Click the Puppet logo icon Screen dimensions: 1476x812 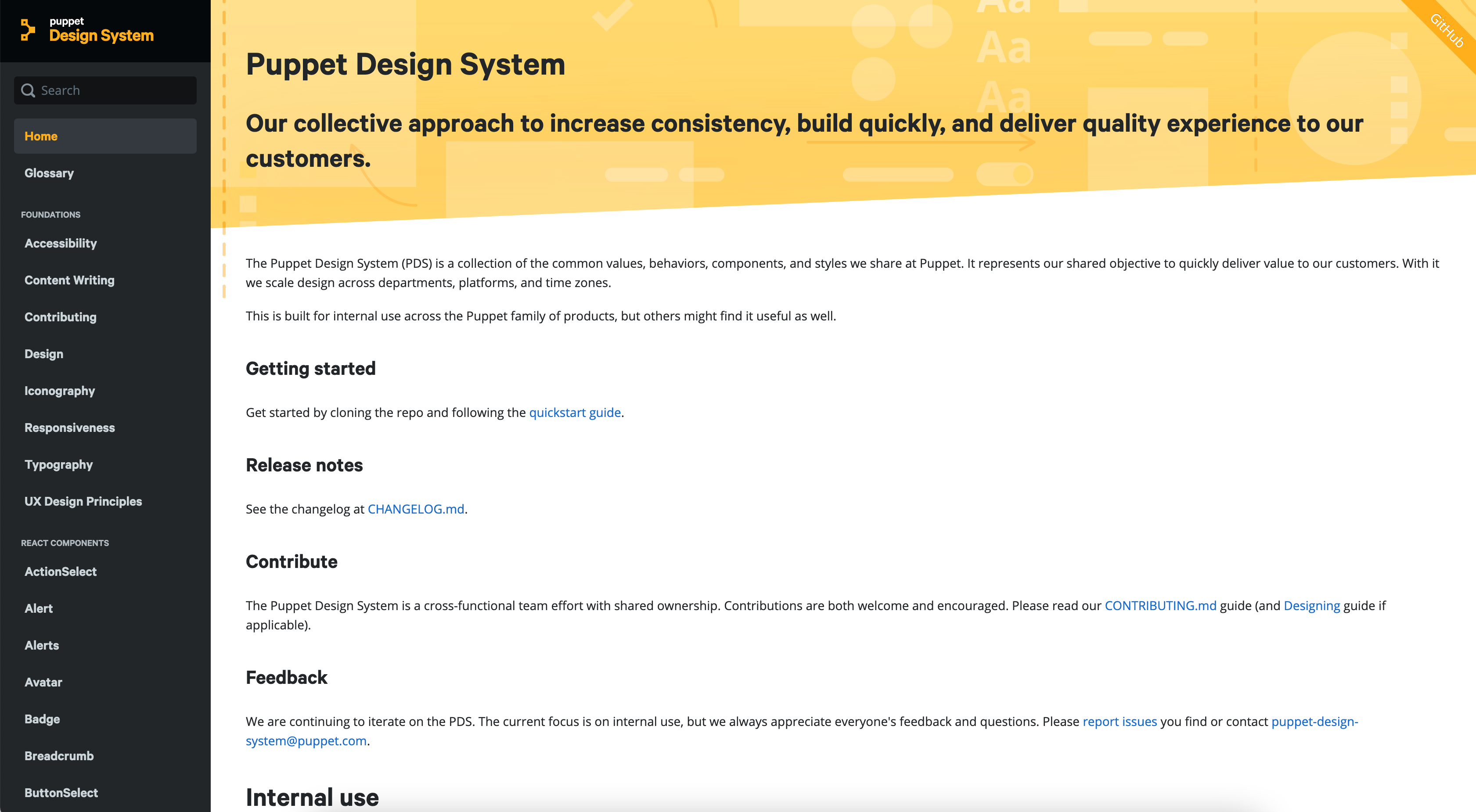(x=28, y=29)
